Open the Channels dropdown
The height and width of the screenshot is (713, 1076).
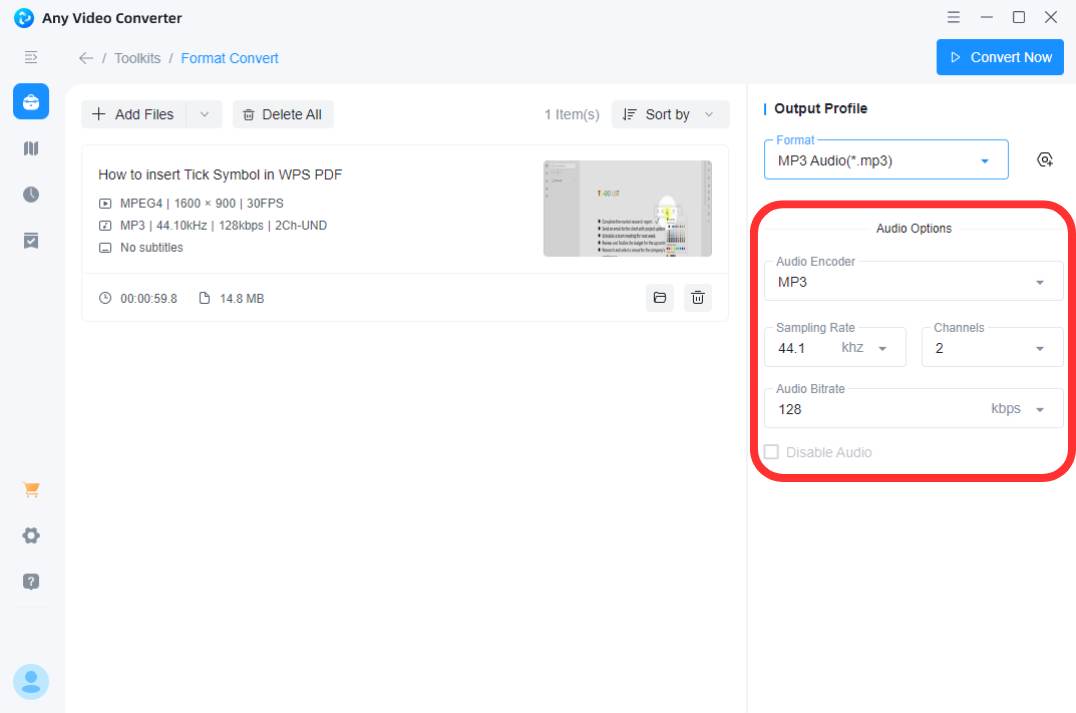(992, 347)
